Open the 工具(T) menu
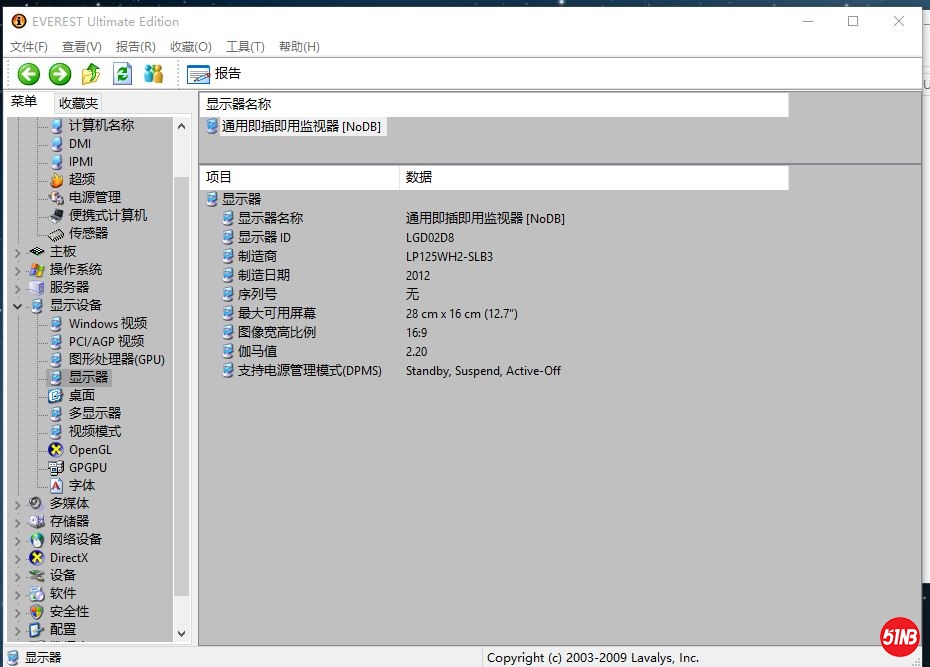930x667 pixels. [245, 46]
